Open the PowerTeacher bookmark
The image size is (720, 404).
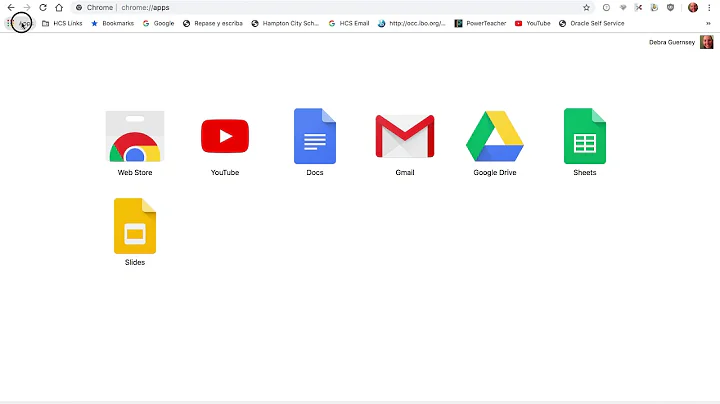[x=480, y=23]
